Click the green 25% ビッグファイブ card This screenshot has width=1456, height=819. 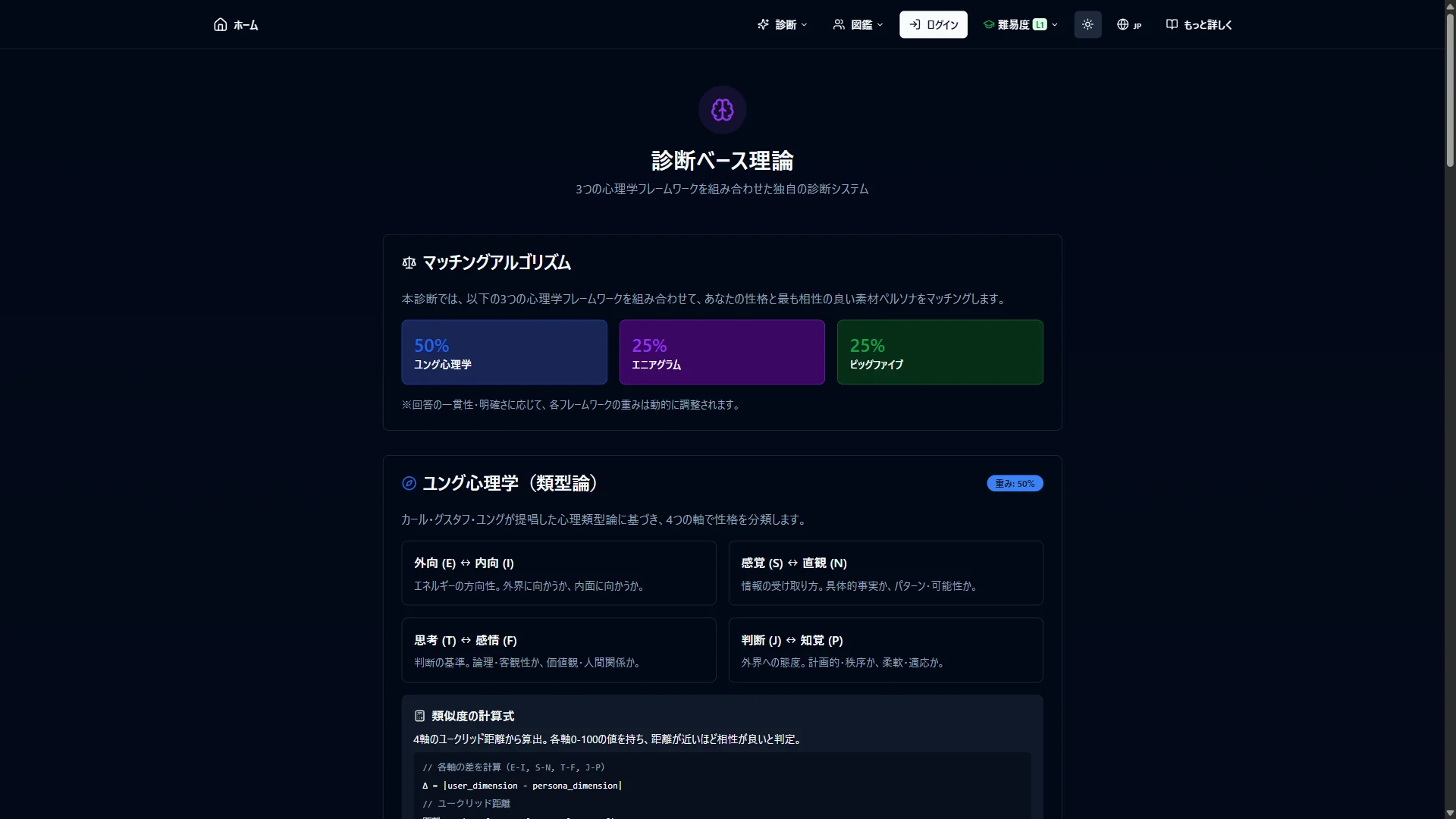(x=940, y=352)
